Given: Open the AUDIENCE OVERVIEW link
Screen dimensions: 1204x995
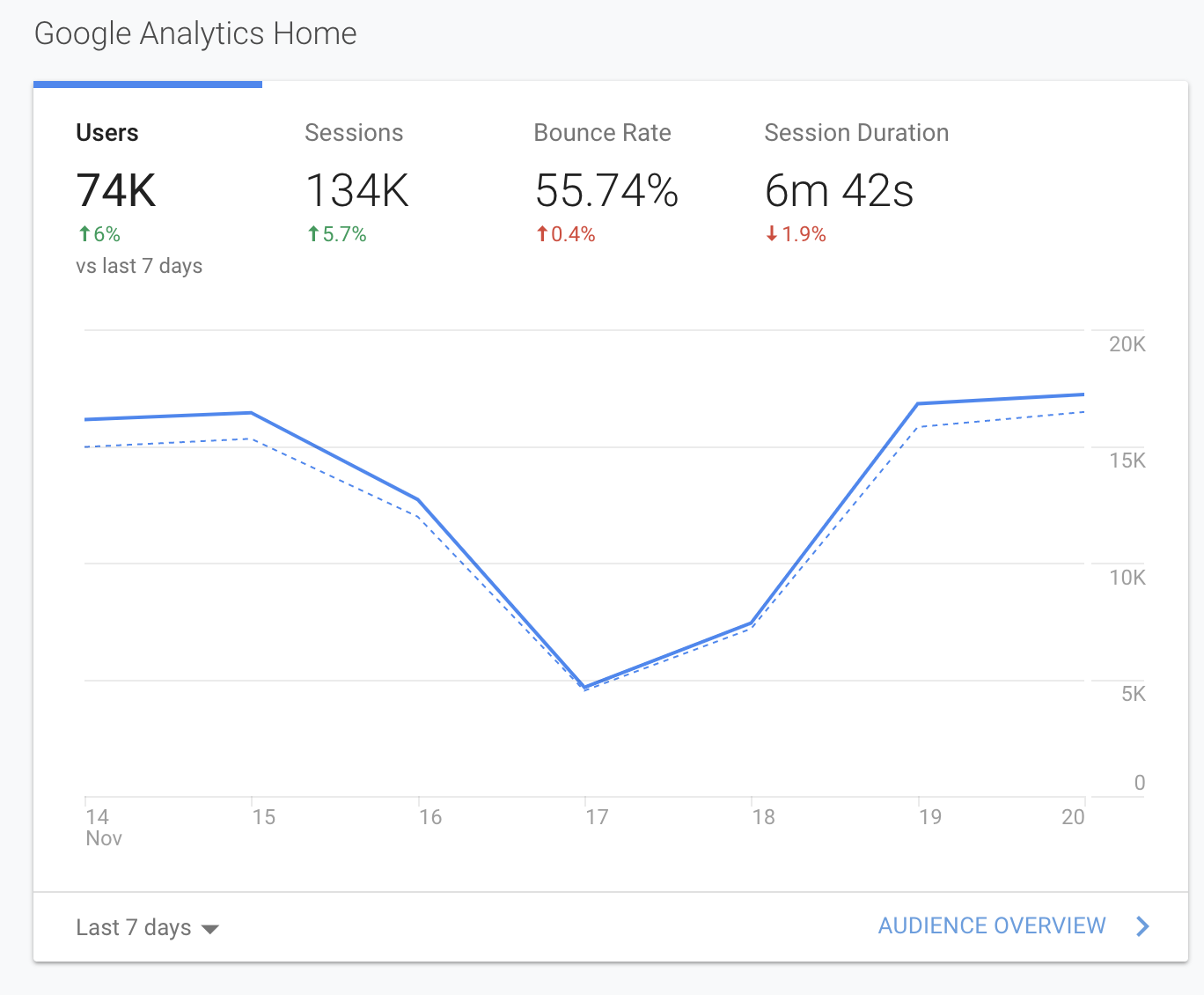Looking at the screenshot, I should (992, 926).
